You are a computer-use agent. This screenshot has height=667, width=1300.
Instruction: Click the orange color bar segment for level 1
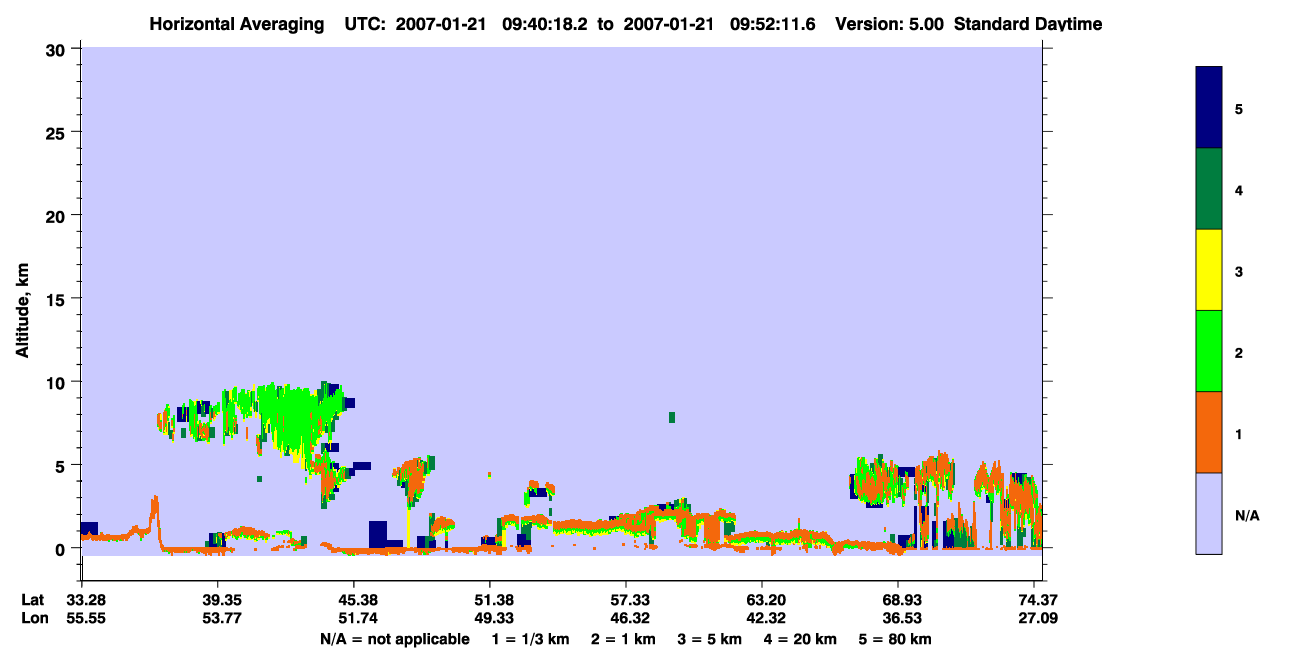[1209, 432]
